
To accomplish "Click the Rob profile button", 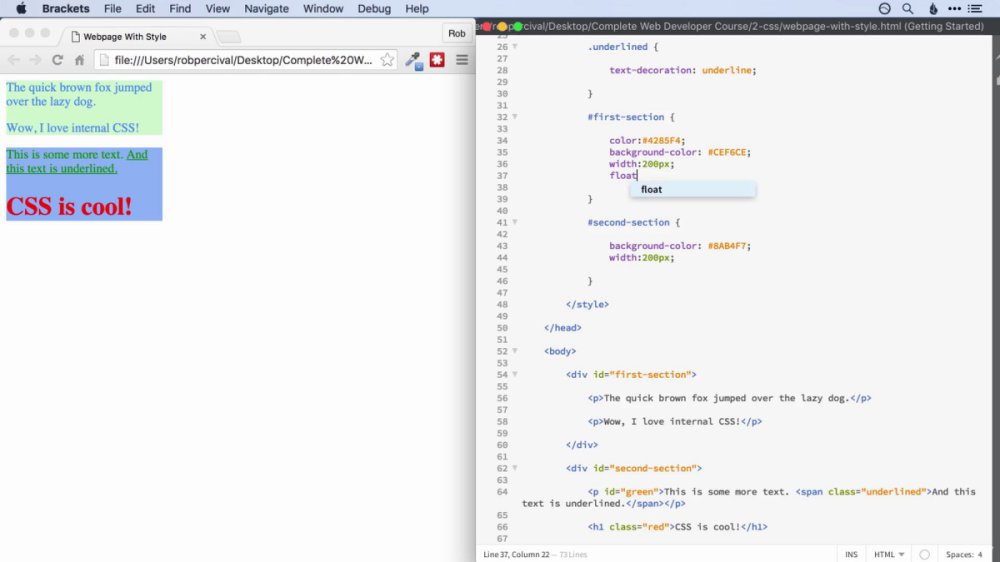I will click(456, 33).
